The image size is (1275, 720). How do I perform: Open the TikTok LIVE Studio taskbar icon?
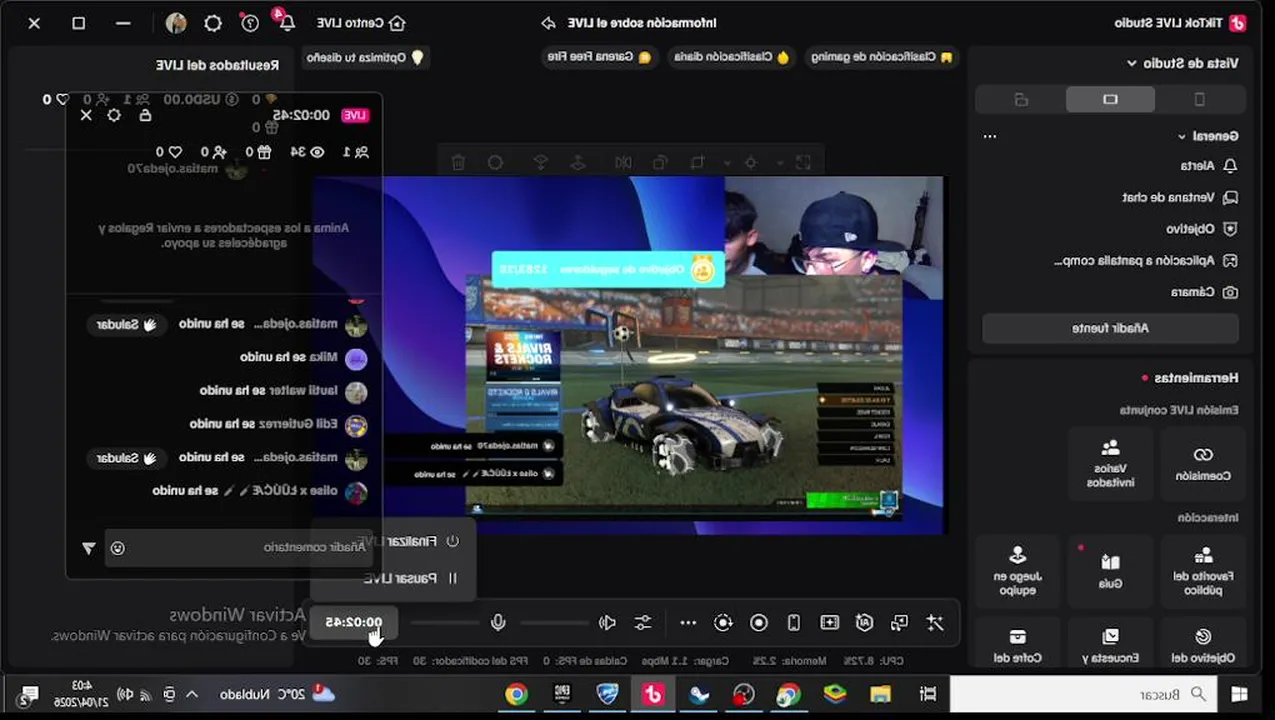[654, 694]
